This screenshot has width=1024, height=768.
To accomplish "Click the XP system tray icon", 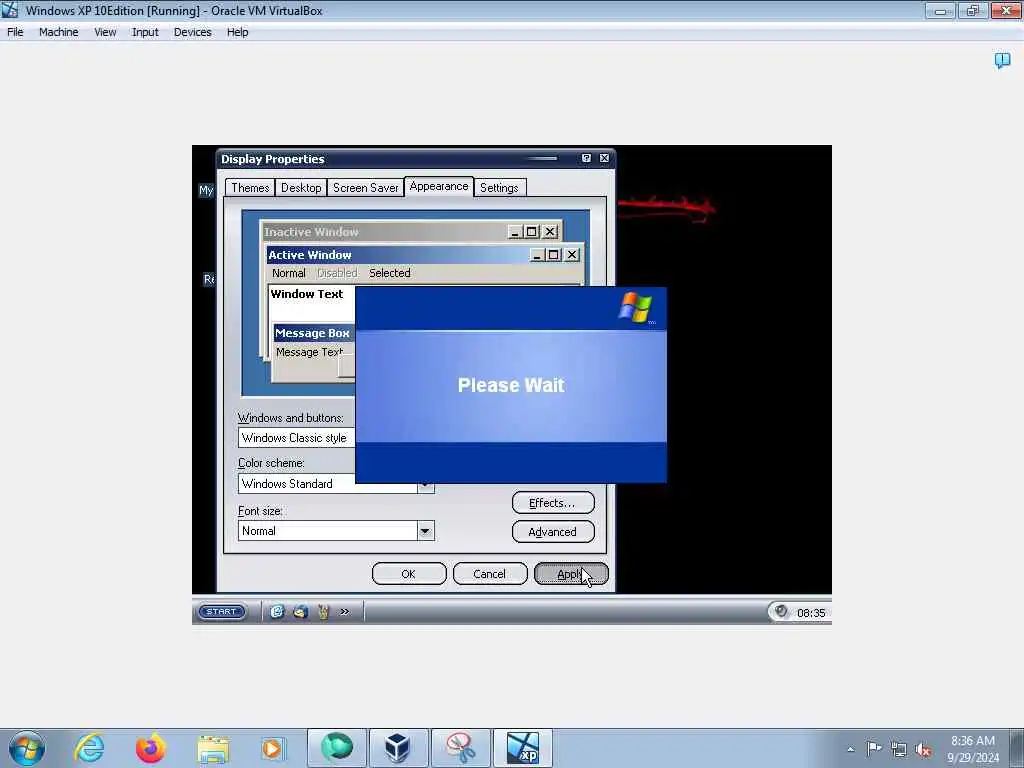I will coord(781,612).
